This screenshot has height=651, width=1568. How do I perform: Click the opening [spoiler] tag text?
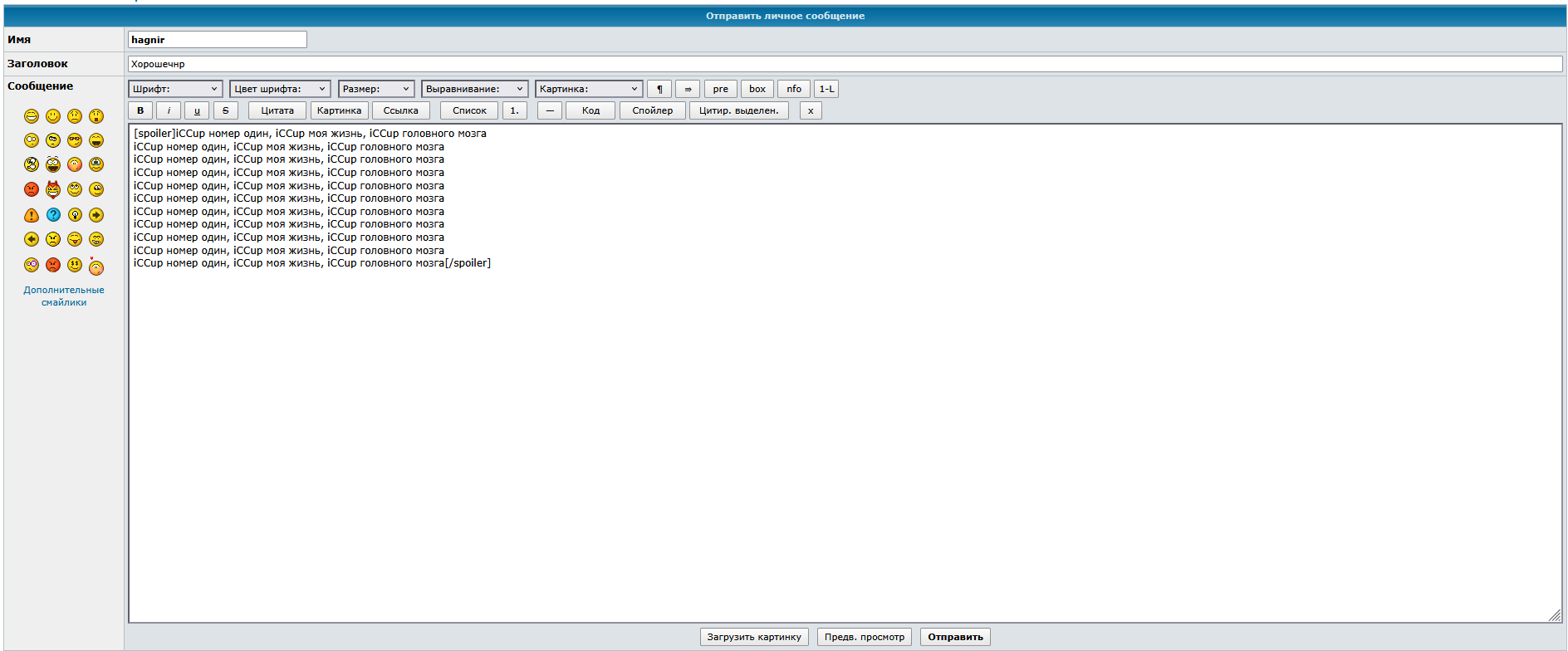coord(154,134)
